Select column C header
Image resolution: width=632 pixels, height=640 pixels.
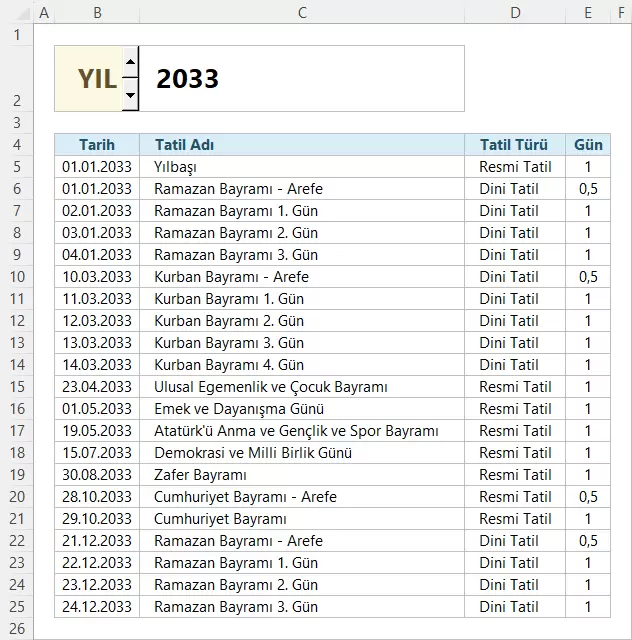(302, 12)
